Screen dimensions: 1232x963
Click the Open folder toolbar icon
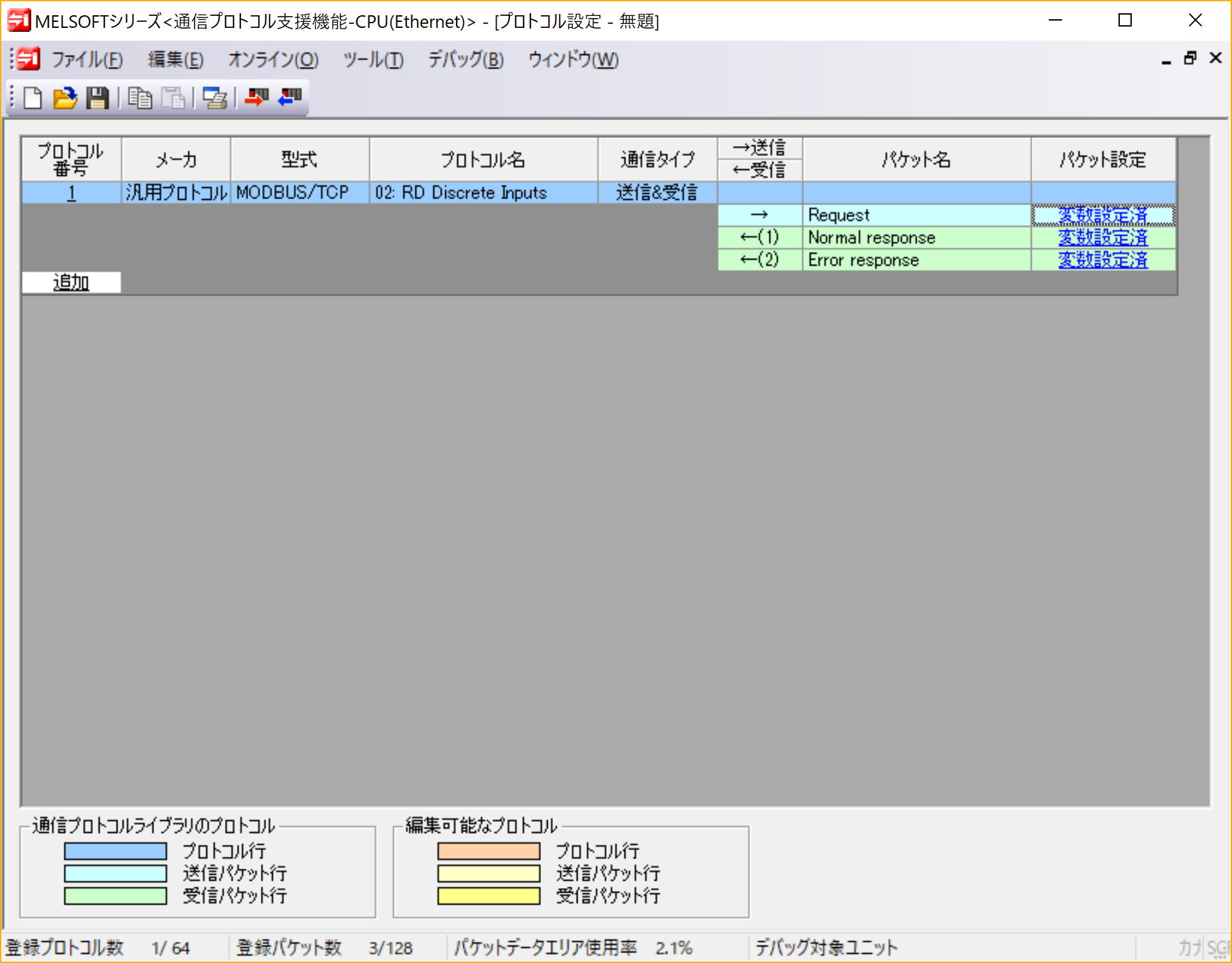[65, 98]
